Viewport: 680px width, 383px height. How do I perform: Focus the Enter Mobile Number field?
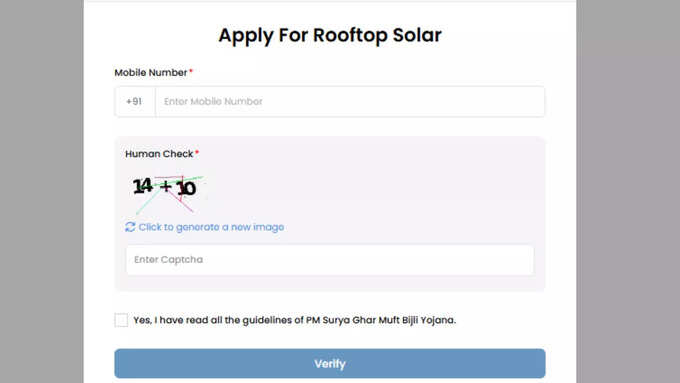click(350, 101)
